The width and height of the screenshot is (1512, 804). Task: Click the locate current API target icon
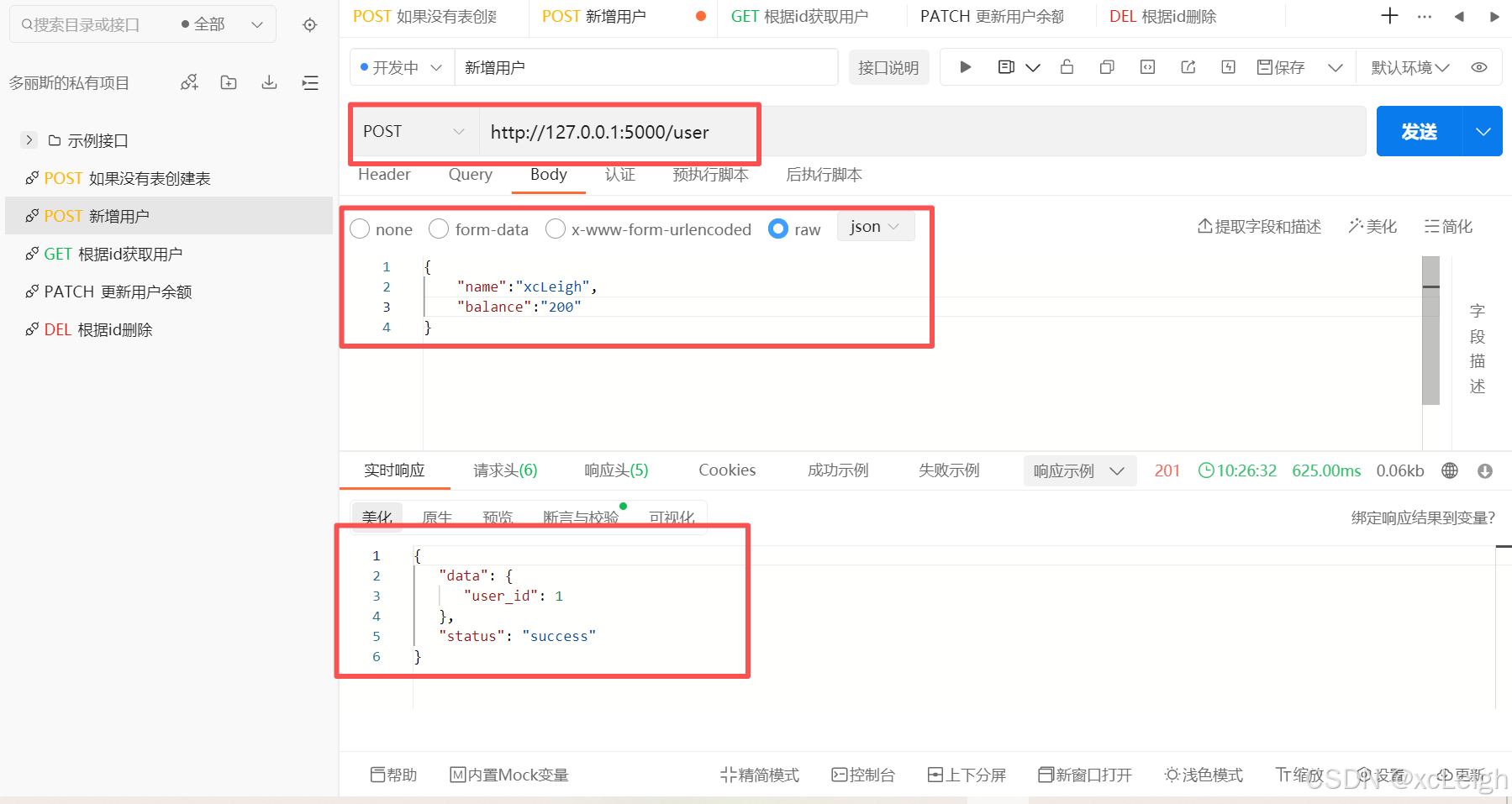click(x=310, y=25)
